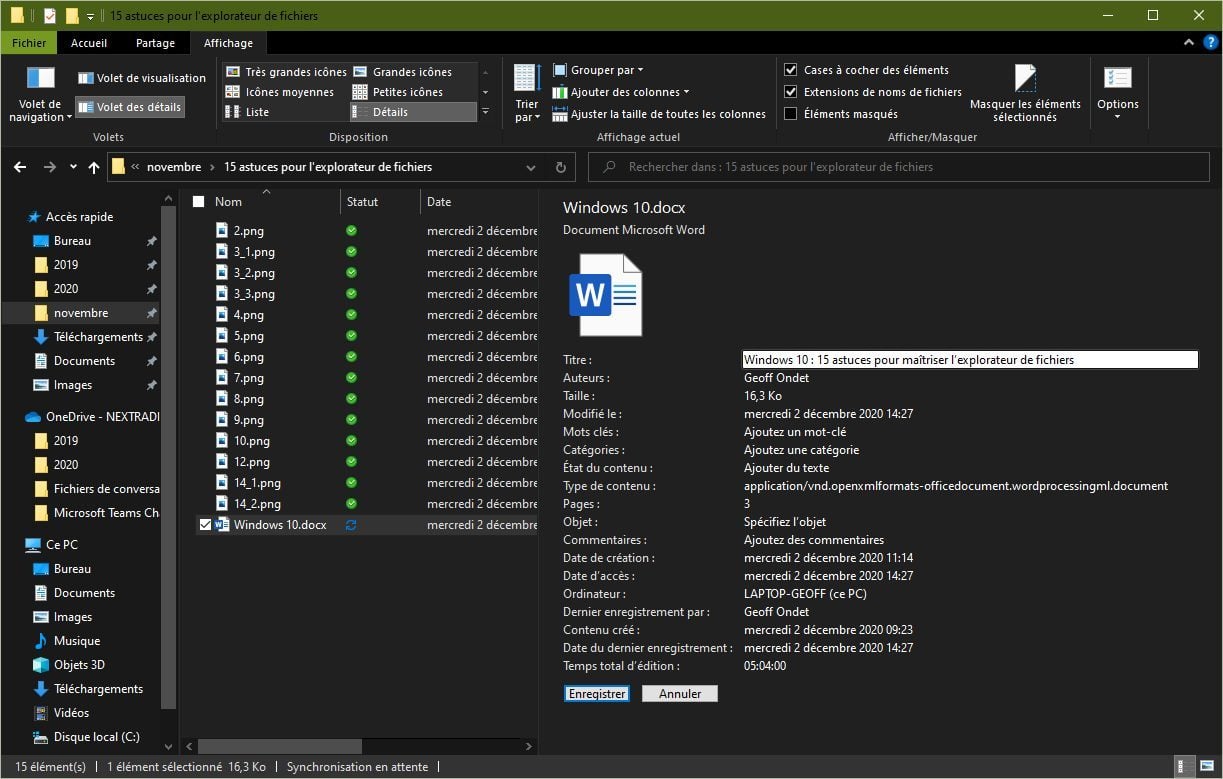This screenshot has height=779, width=1223.
Task: Collapse the ribbon with the chevron
Action: point(1188,43)
